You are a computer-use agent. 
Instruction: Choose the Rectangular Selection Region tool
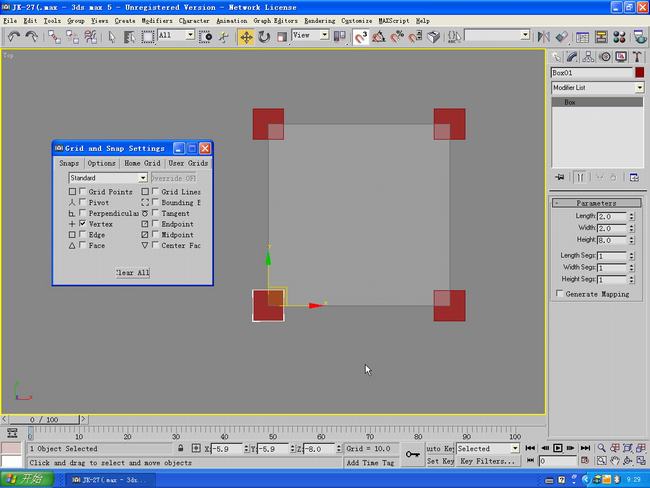[147, 37]
